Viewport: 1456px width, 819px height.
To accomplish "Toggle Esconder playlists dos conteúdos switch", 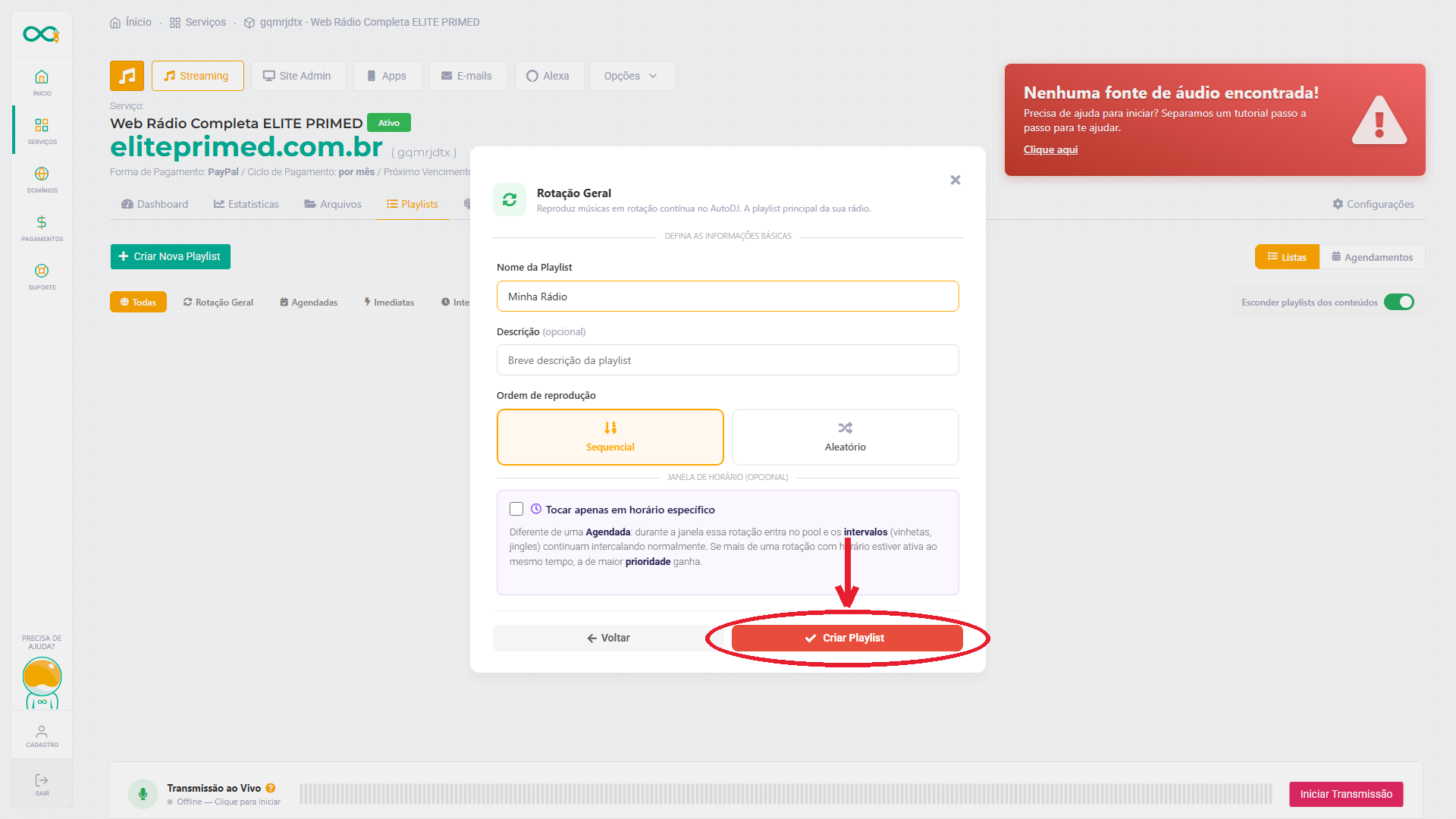I will [1399, 302].
